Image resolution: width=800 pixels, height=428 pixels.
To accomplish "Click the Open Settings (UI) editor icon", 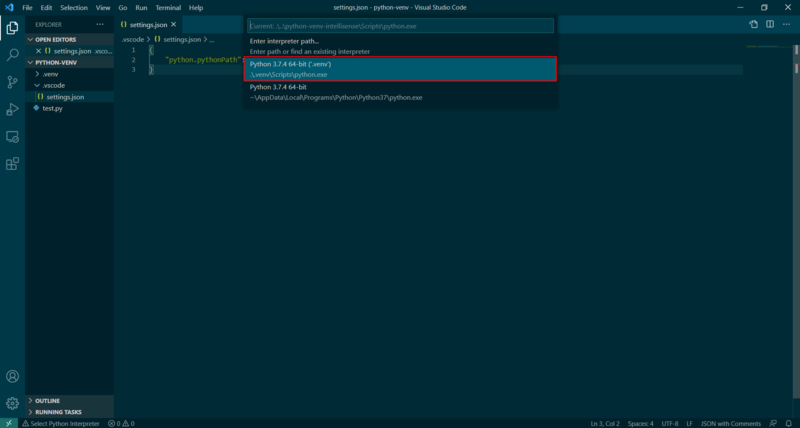I will (754, 24).
